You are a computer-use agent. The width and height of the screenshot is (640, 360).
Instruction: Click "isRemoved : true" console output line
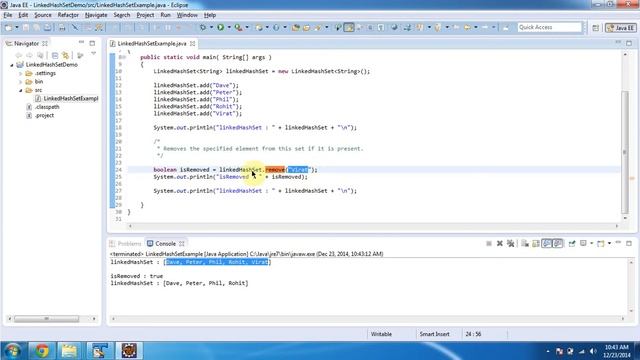coord(137,276)
